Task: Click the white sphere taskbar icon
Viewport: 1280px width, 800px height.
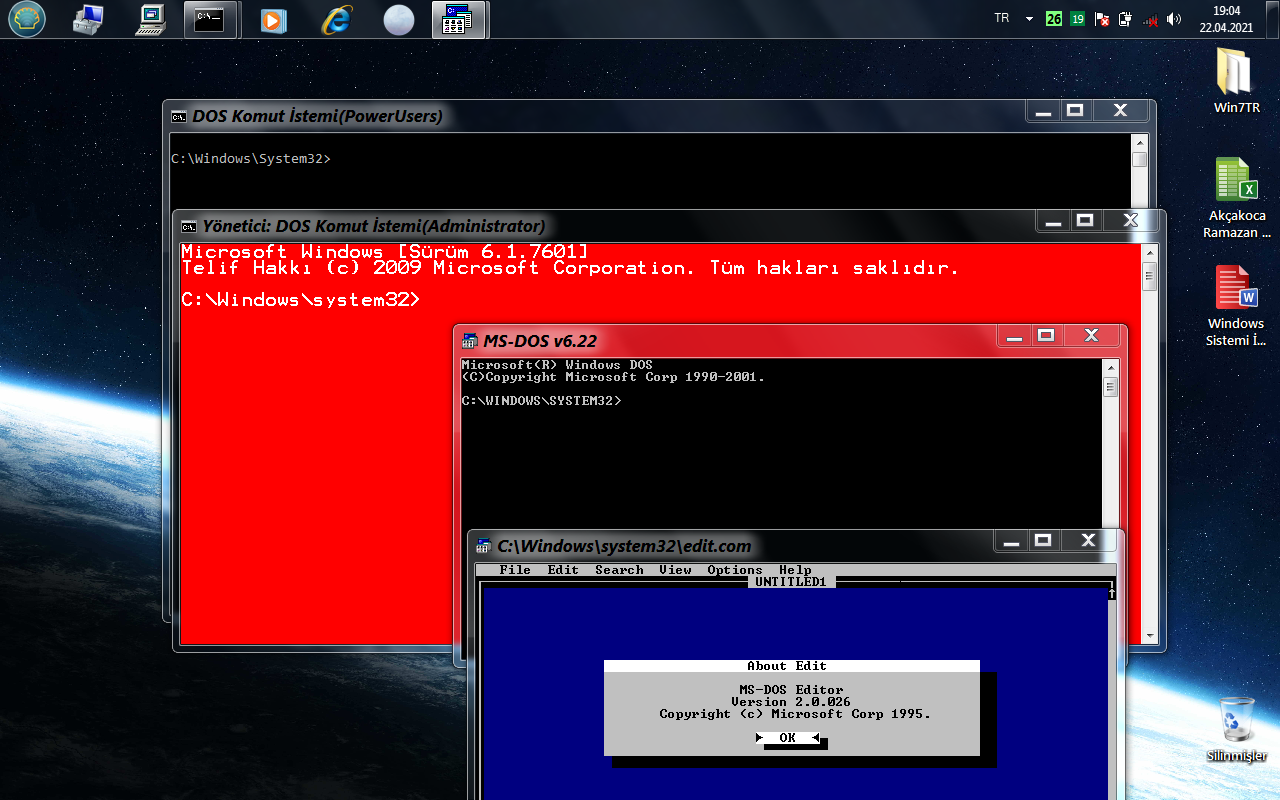Action: click(399, 20)
